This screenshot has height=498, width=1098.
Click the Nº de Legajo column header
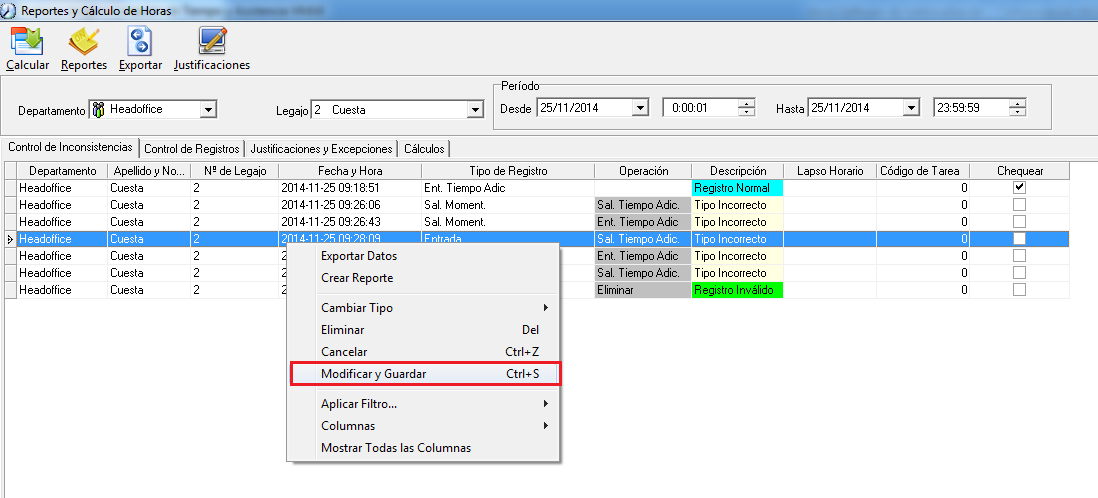coord(235,171)
